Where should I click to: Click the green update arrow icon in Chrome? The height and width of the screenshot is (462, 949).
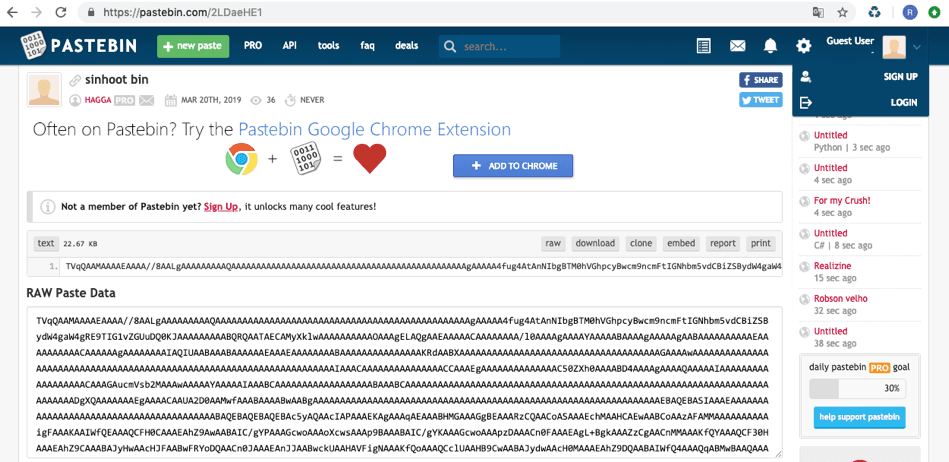[x=934, y=12]
